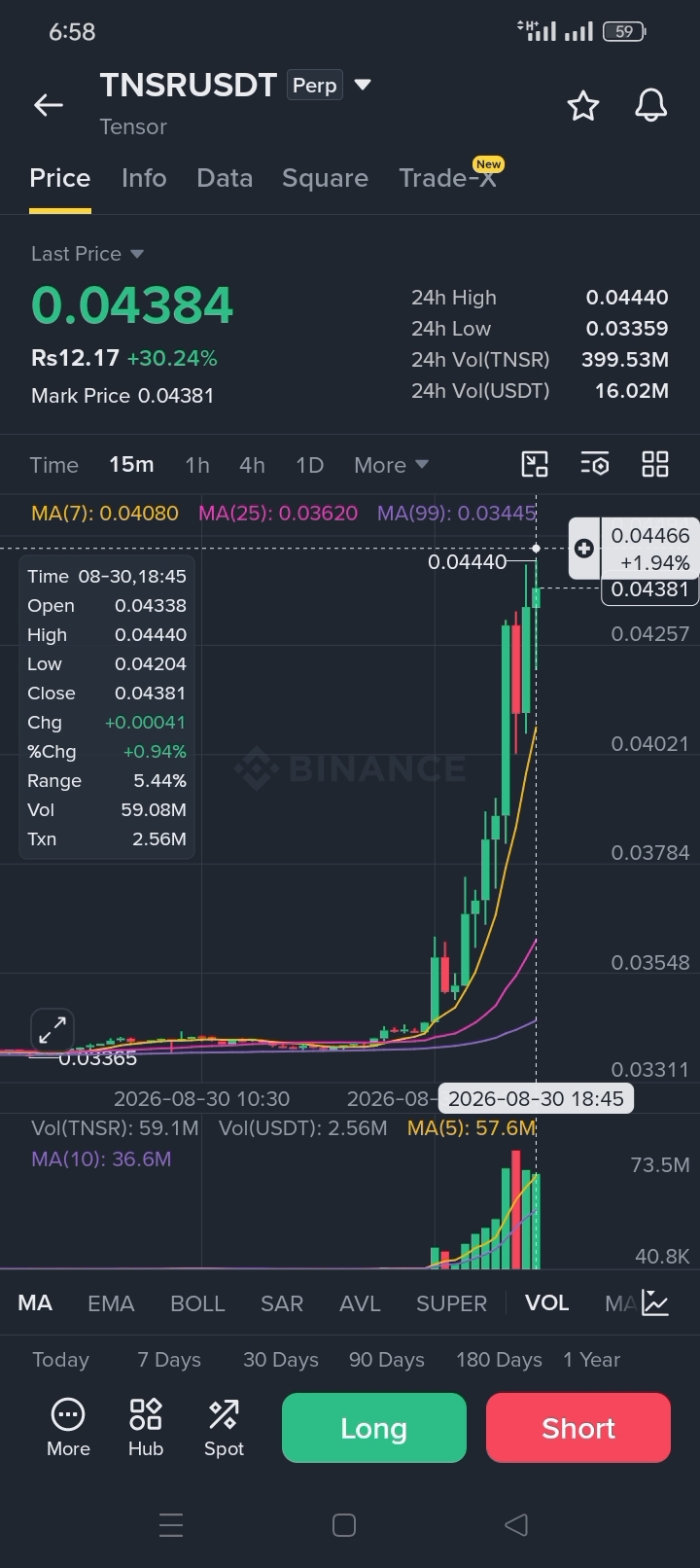Image resolution: width=700 pixels, height=1568 pixels.
Task: Open price alert bell icon
Action: (x=651, y=105)
